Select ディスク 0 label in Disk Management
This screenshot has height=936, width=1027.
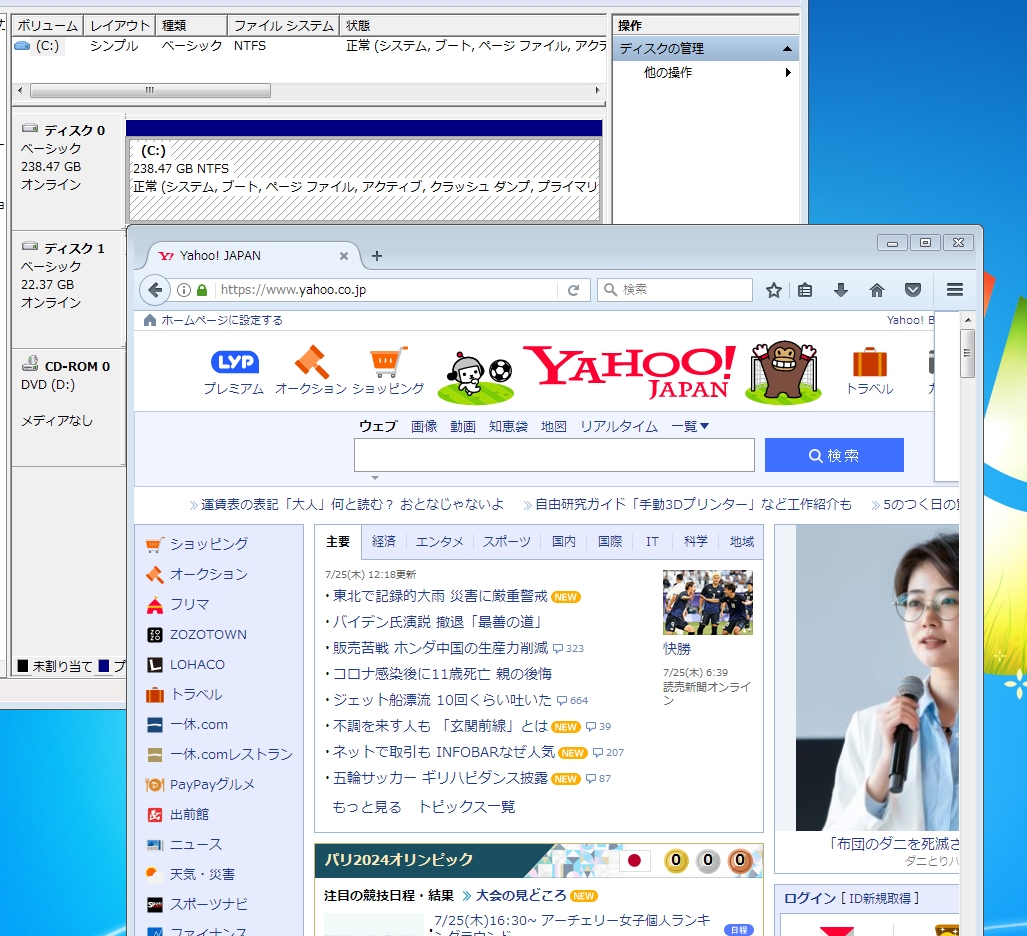pos(74,130)
